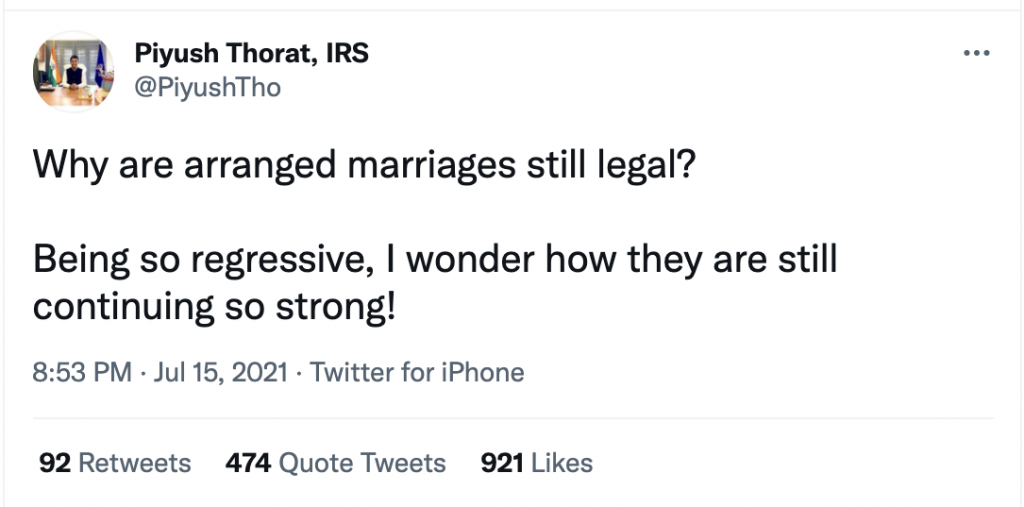View the Retweets list
This screenshot has height=507, width=1024.
134,463
